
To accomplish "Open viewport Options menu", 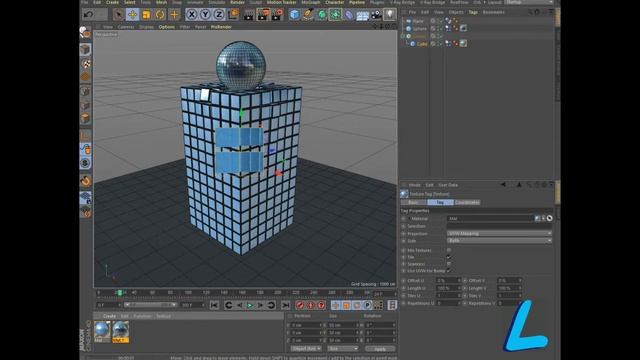I will point(167,27).
